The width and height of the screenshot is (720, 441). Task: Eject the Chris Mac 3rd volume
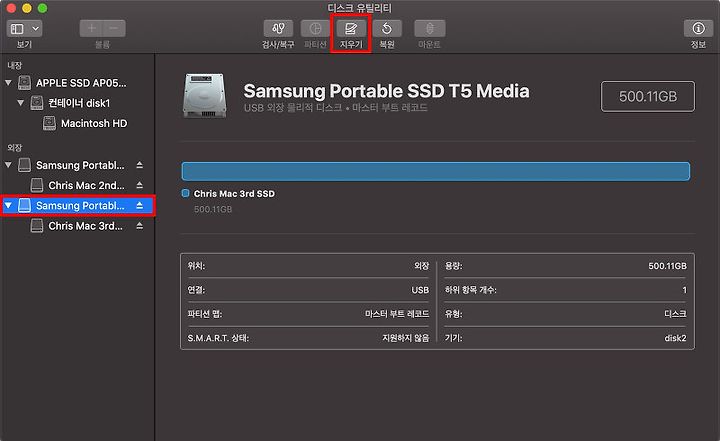(x=140, y=226)
